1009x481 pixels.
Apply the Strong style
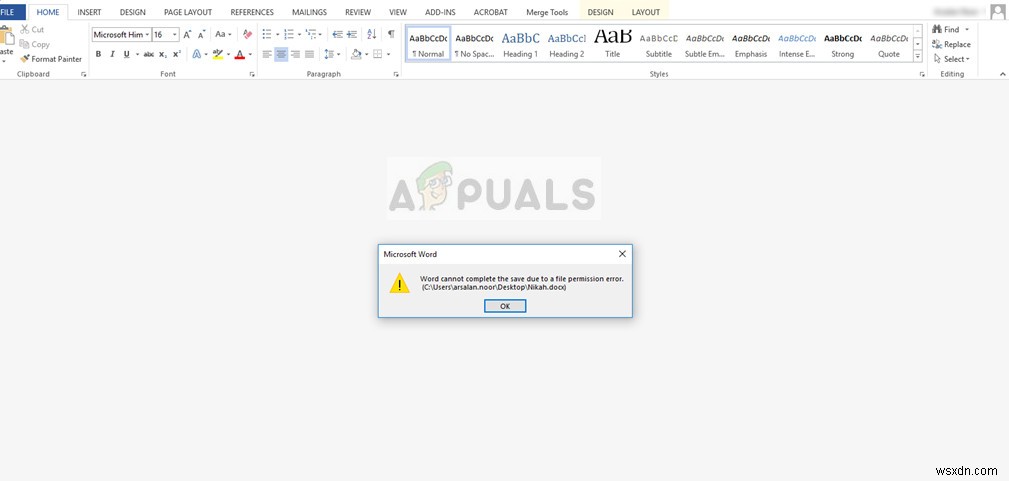click(843, 44)
